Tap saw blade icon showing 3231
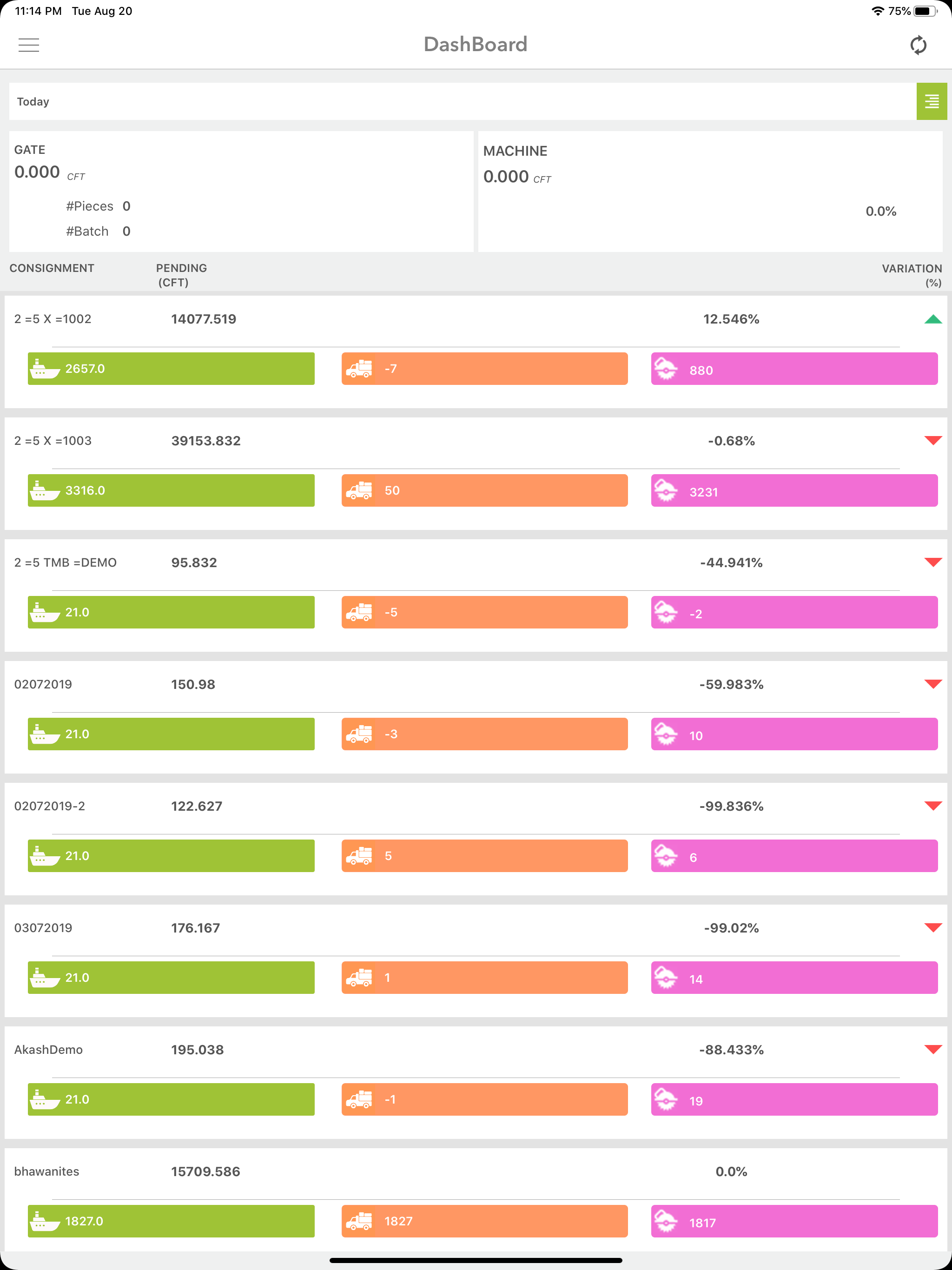The height and width of the screenshot is (1270, 952). pos(666,490)
